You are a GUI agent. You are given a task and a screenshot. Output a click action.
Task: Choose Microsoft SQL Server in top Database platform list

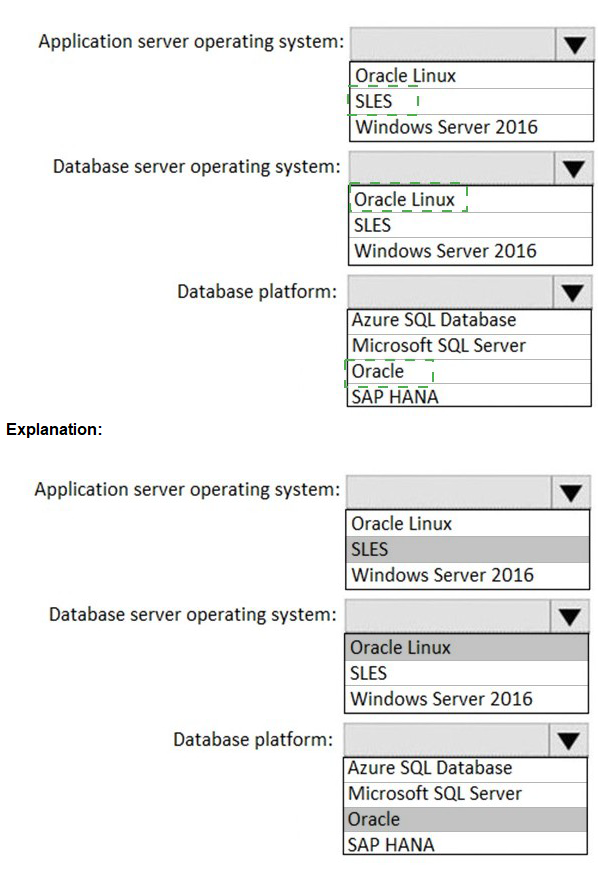[439, 346]
